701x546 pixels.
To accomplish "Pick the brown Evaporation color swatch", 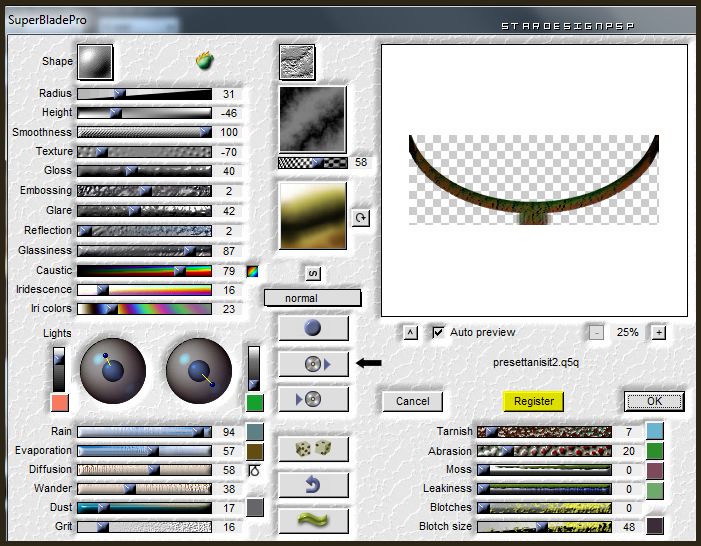I will [x=255, y=451].
